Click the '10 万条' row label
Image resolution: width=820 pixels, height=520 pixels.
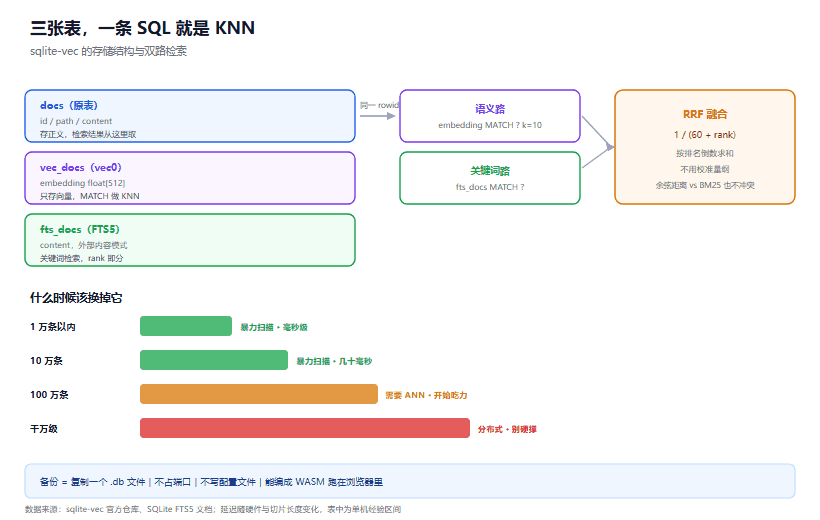47,361
